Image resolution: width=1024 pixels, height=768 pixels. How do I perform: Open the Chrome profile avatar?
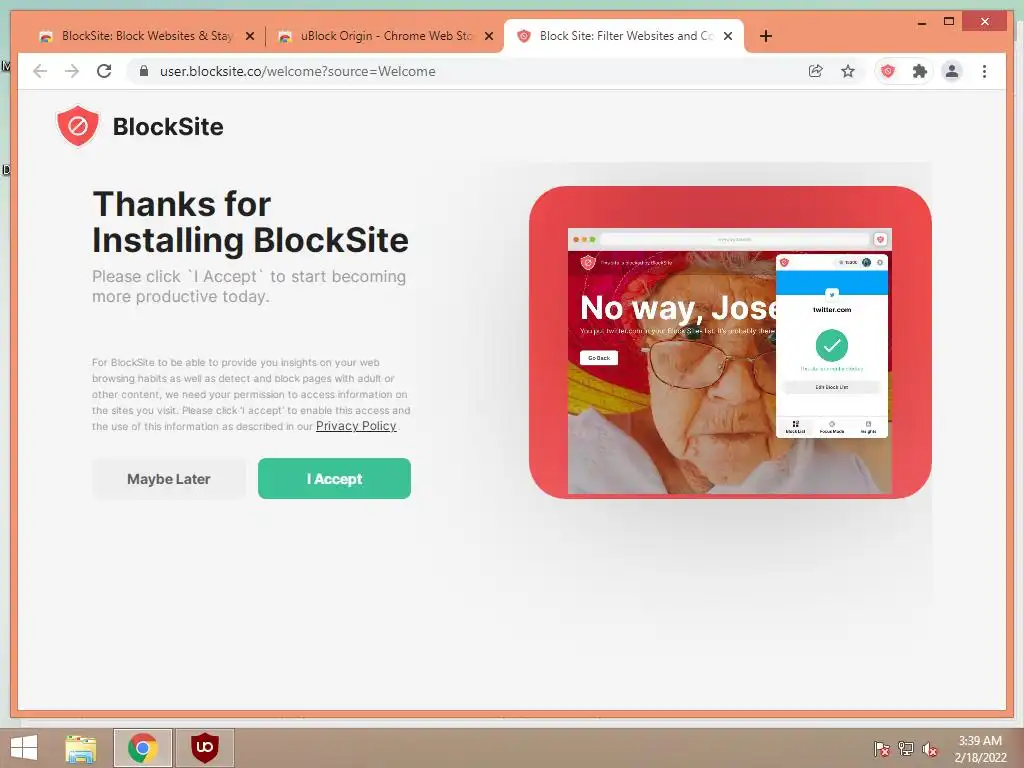point(952,71)
